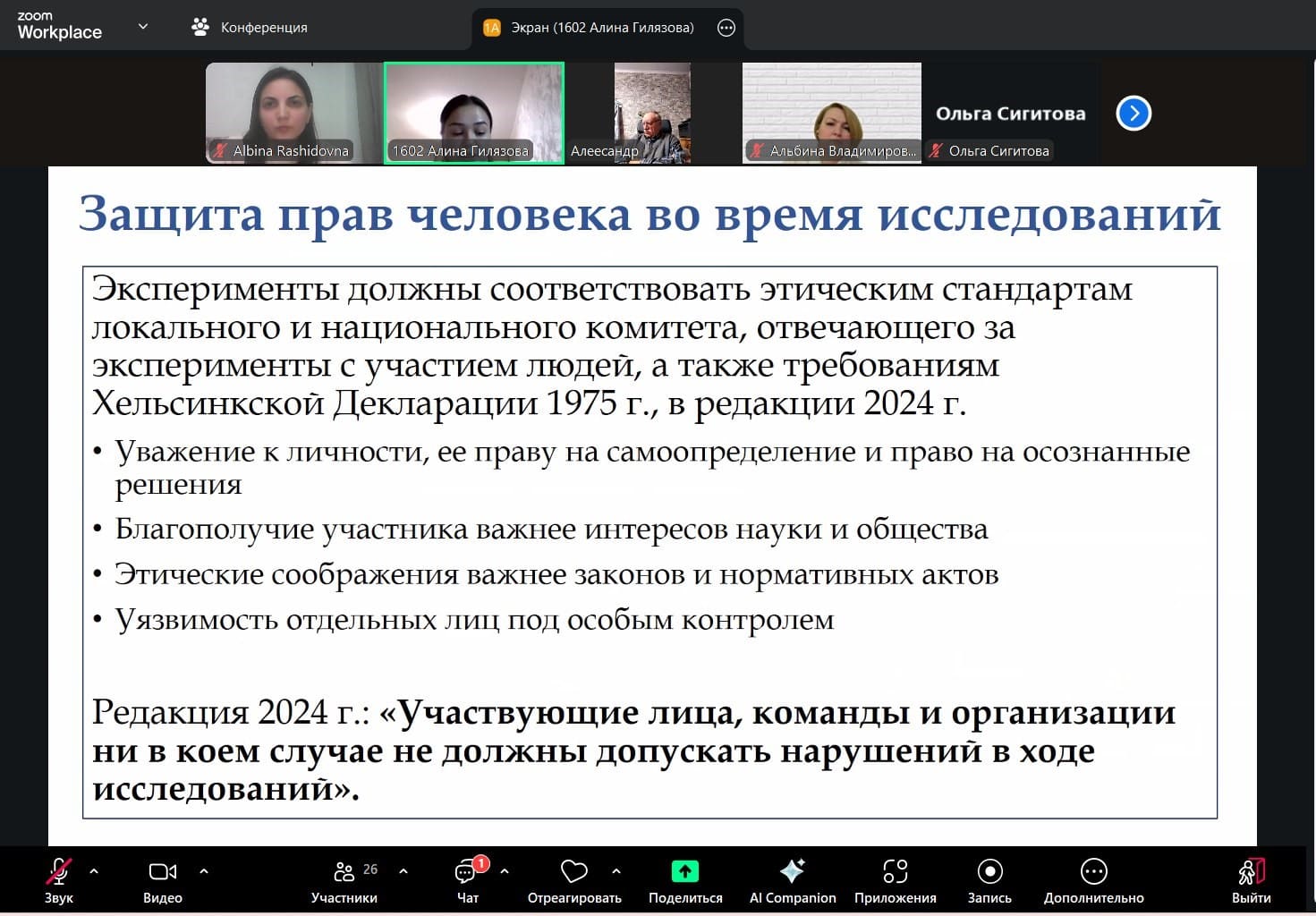Open the Приложения apps icon

pyautogui.click(x=895, y=871)
